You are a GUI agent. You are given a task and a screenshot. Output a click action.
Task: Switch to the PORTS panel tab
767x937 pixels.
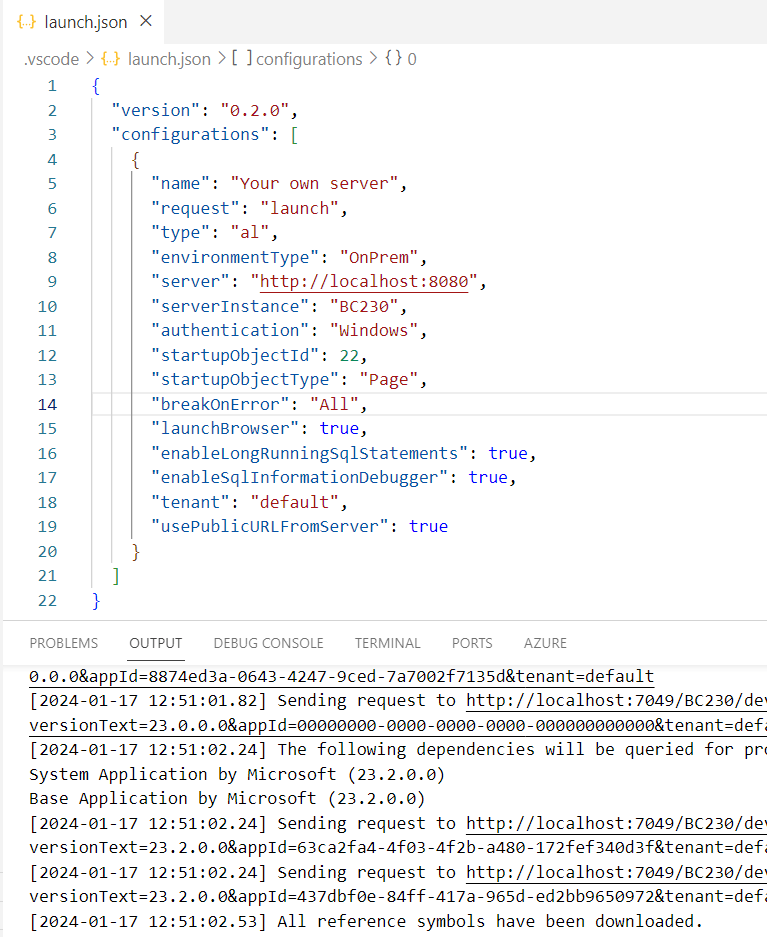pyautogui.click(x=472, y=643)
